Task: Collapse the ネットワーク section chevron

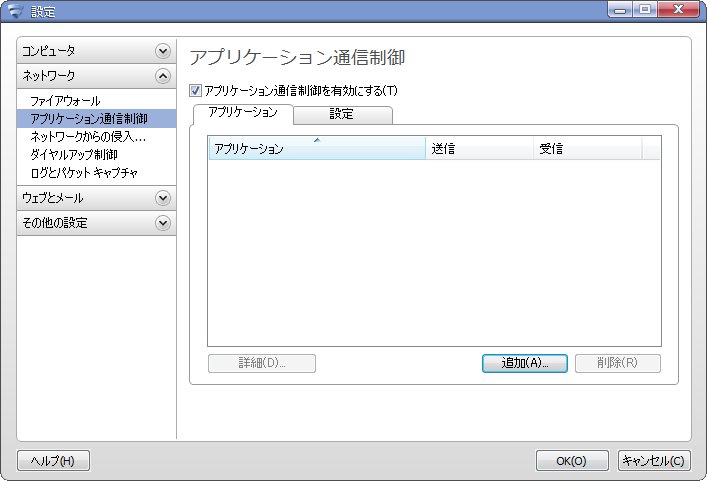Action: click(162, 76)
